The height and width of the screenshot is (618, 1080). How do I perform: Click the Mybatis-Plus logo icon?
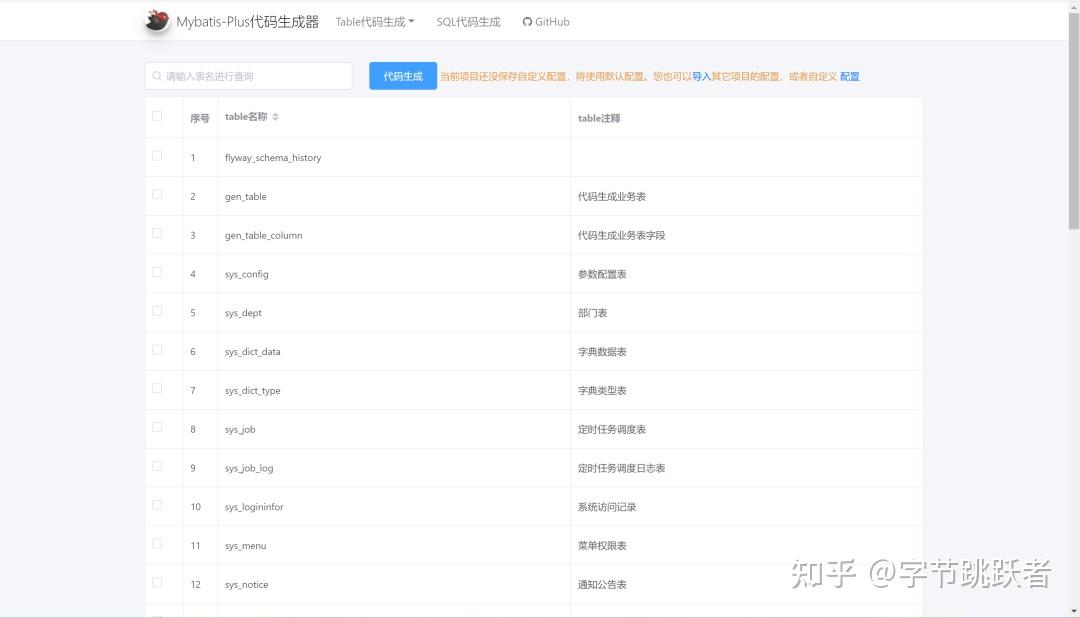point(156,20)
